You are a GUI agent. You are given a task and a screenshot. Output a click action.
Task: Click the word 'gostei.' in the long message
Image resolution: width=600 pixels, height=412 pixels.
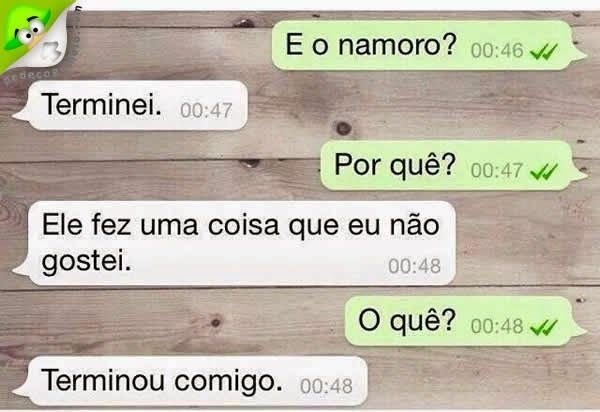(x=86, y=262)
